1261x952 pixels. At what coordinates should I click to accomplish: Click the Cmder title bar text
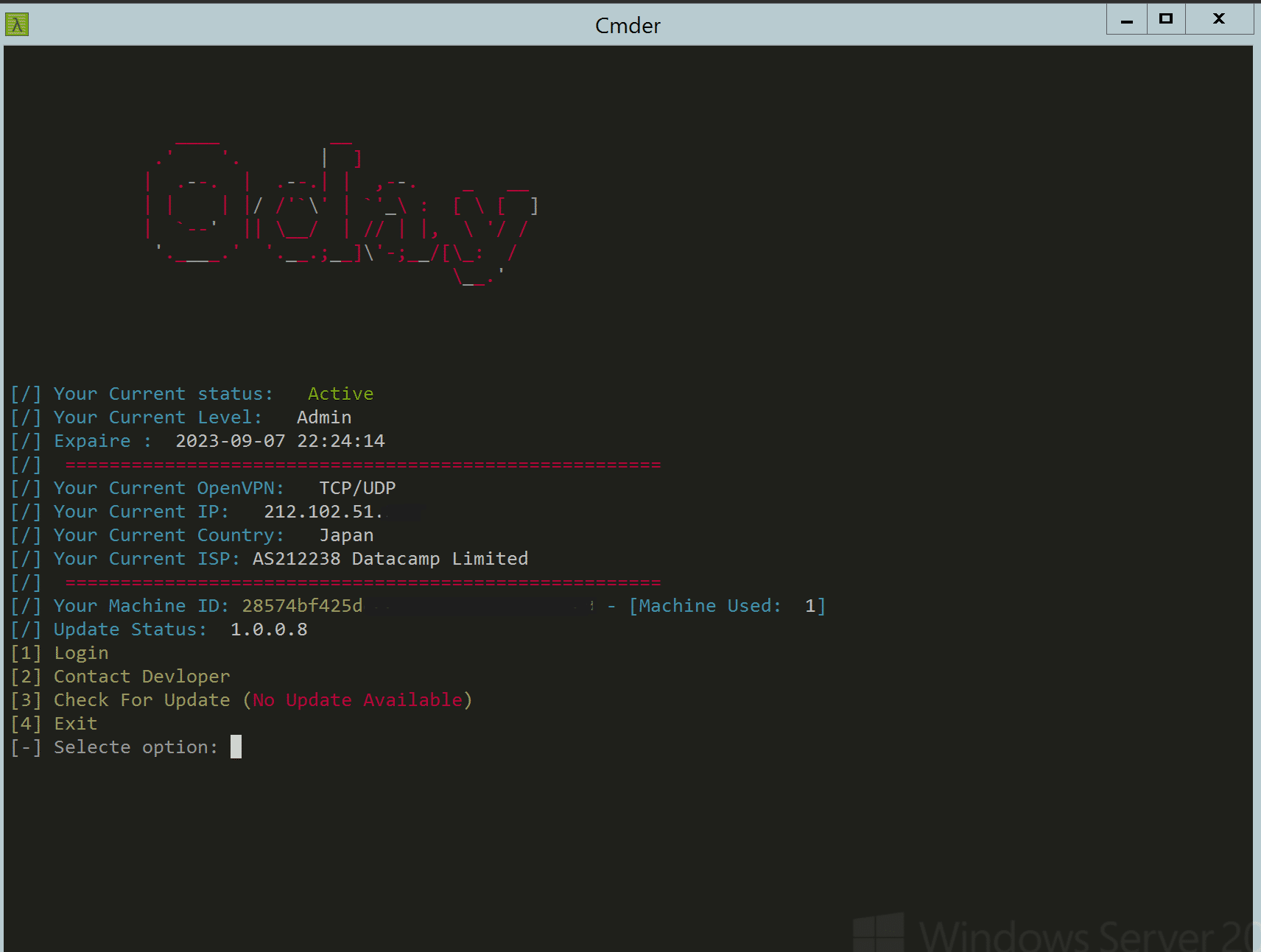[627, 25]
